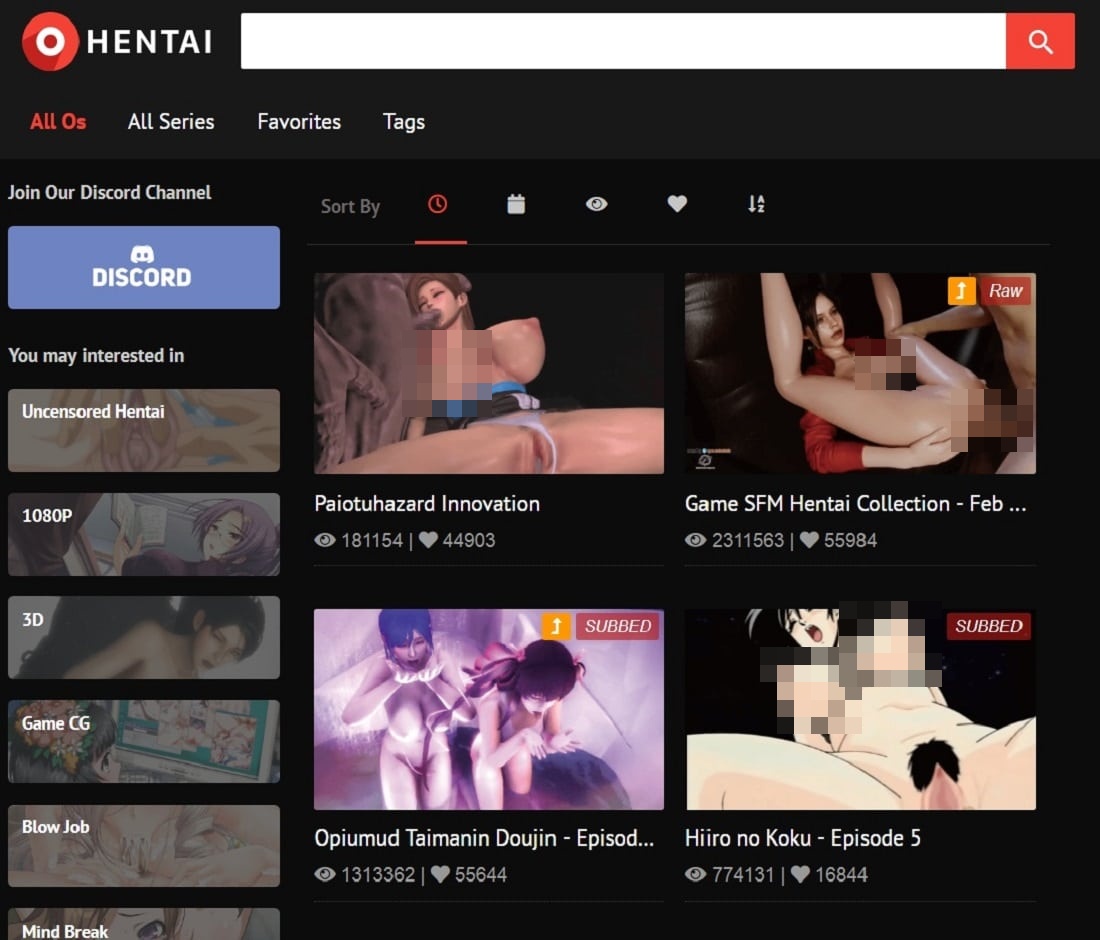Open the 3D category in the sidebar
Image resolution: width=1100 pixels, height=940 pixels.
(x=144, y=637)
